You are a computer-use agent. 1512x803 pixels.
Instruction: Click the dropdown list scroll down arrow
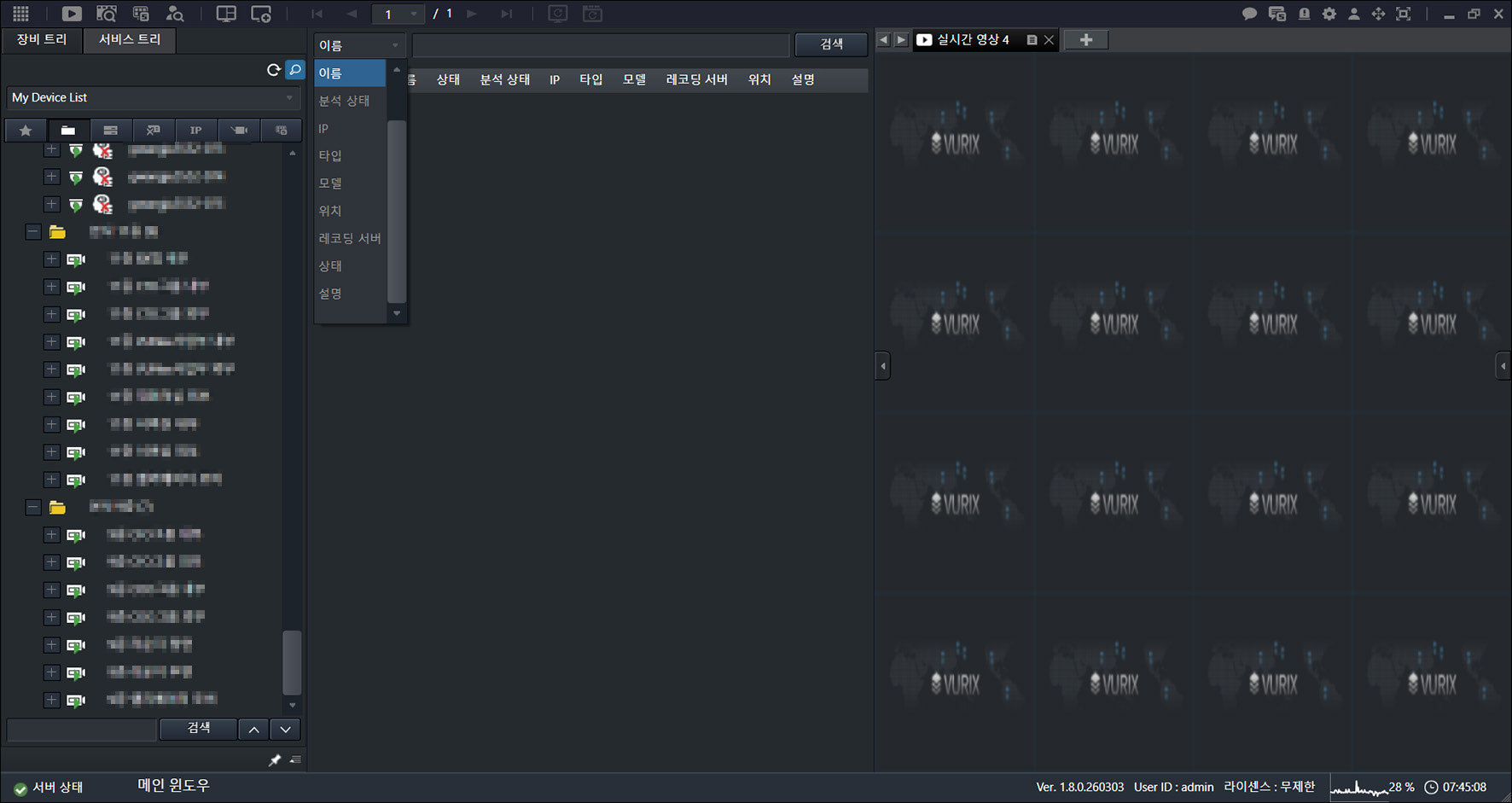pos(397,314)
